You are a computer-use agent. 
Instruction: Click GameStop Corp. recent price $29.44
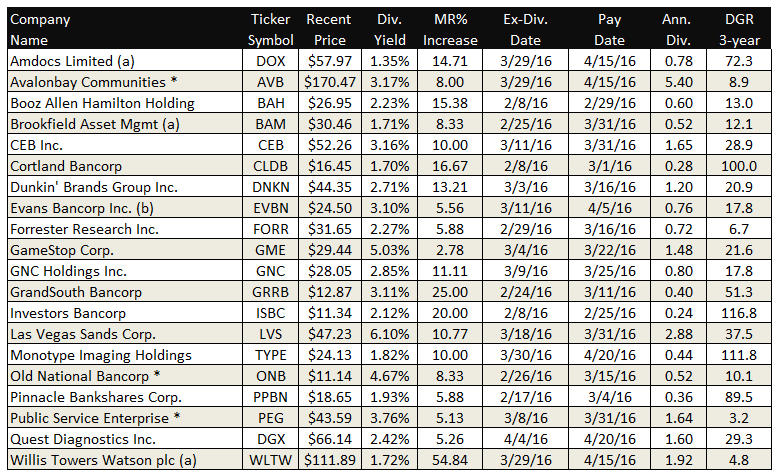[328, 250]
